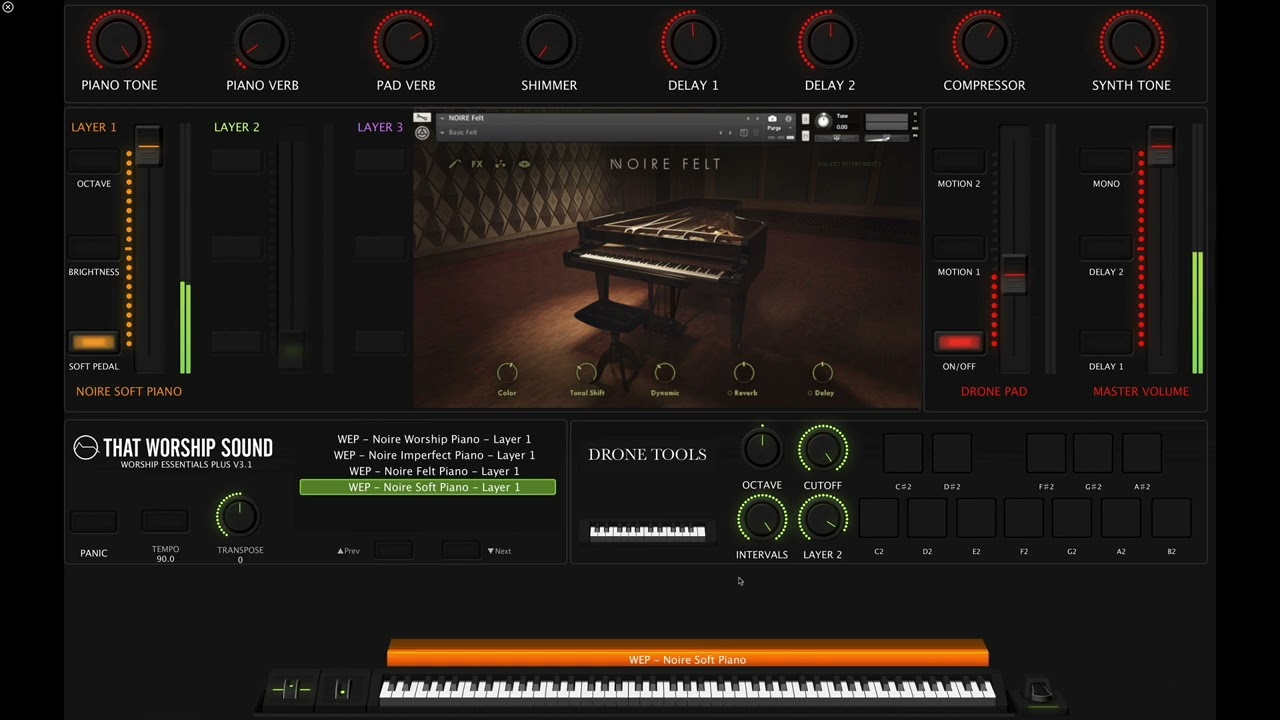Open the instrument info icon in Kontakt header
The image size is (1280, 720).
pos(788,118)
